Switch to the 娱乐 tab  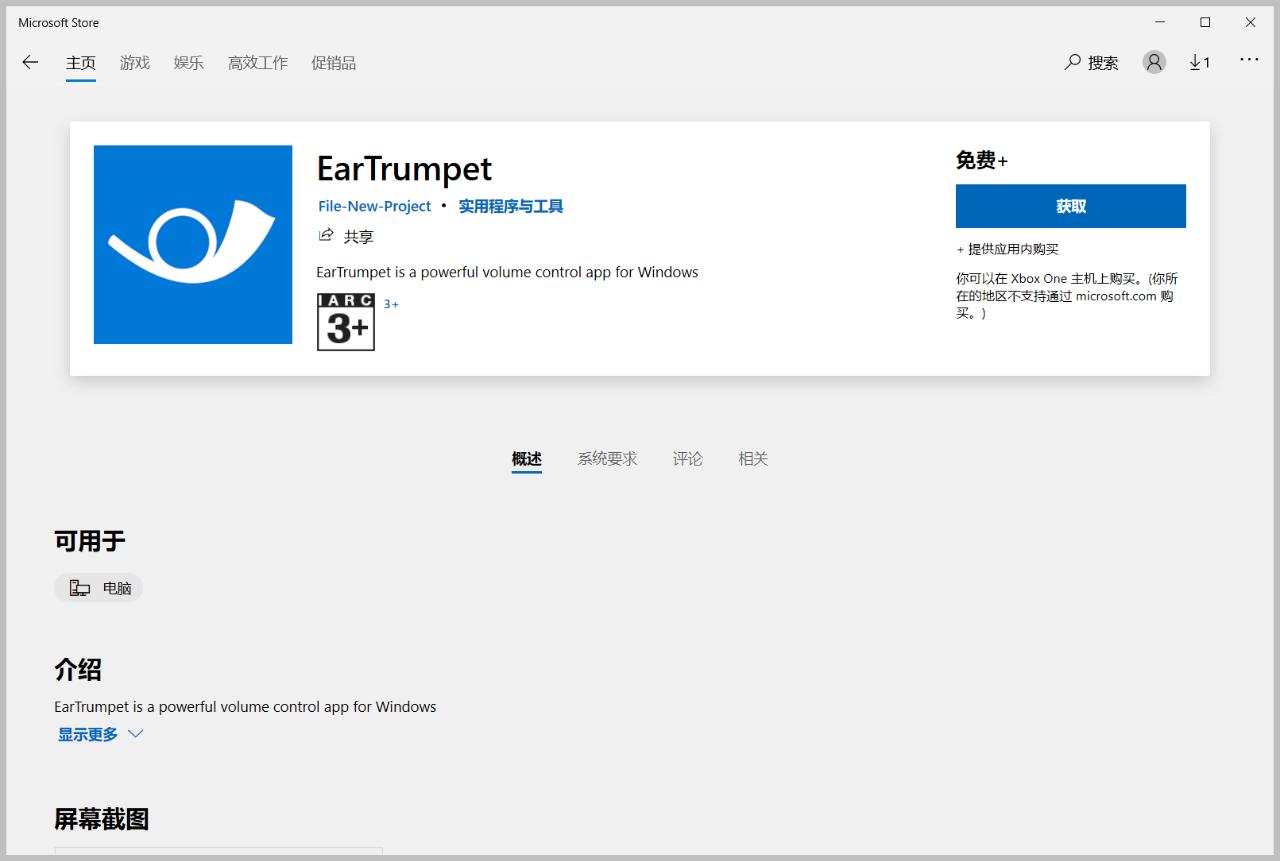pyautogui.click(x=189, y=62)
